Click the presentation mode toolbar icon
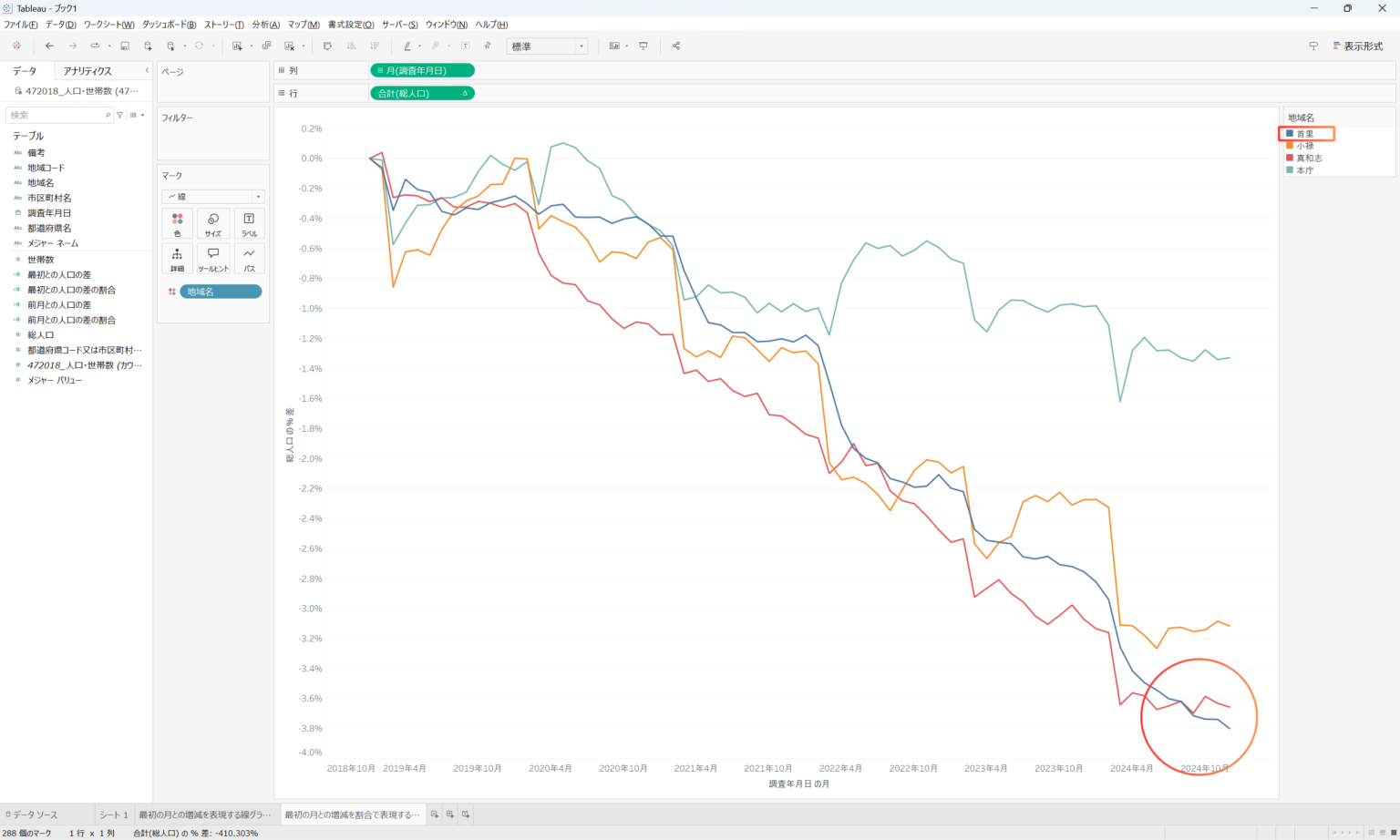Screen dimensions: 1400x840 643,46
